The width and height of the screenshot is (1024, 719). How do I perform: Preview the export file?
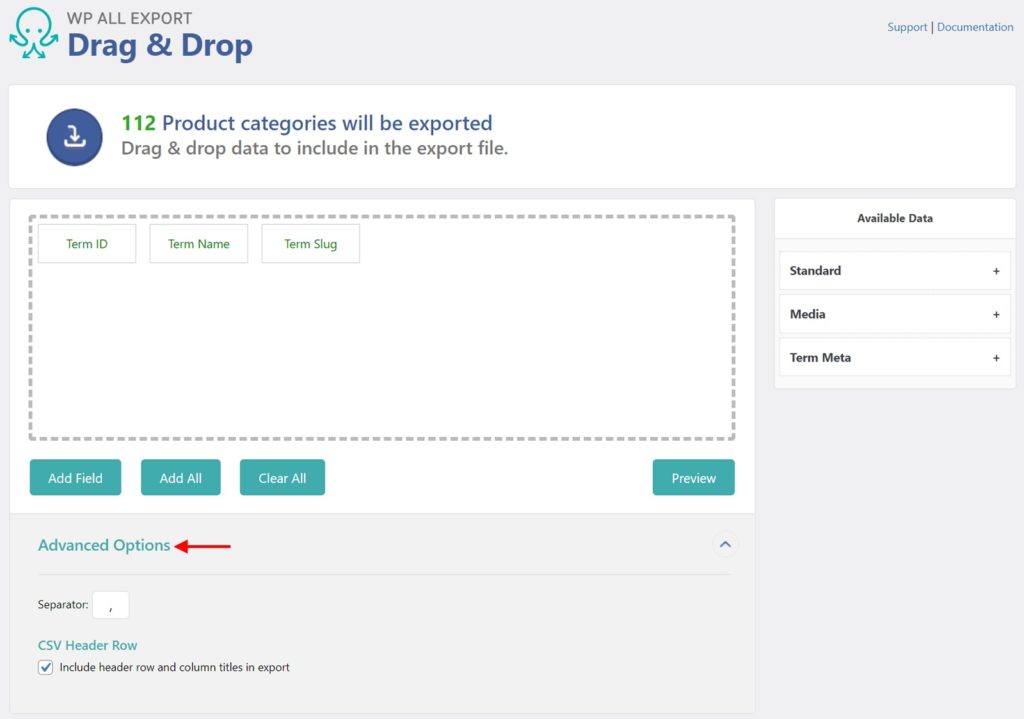[693, 477]
